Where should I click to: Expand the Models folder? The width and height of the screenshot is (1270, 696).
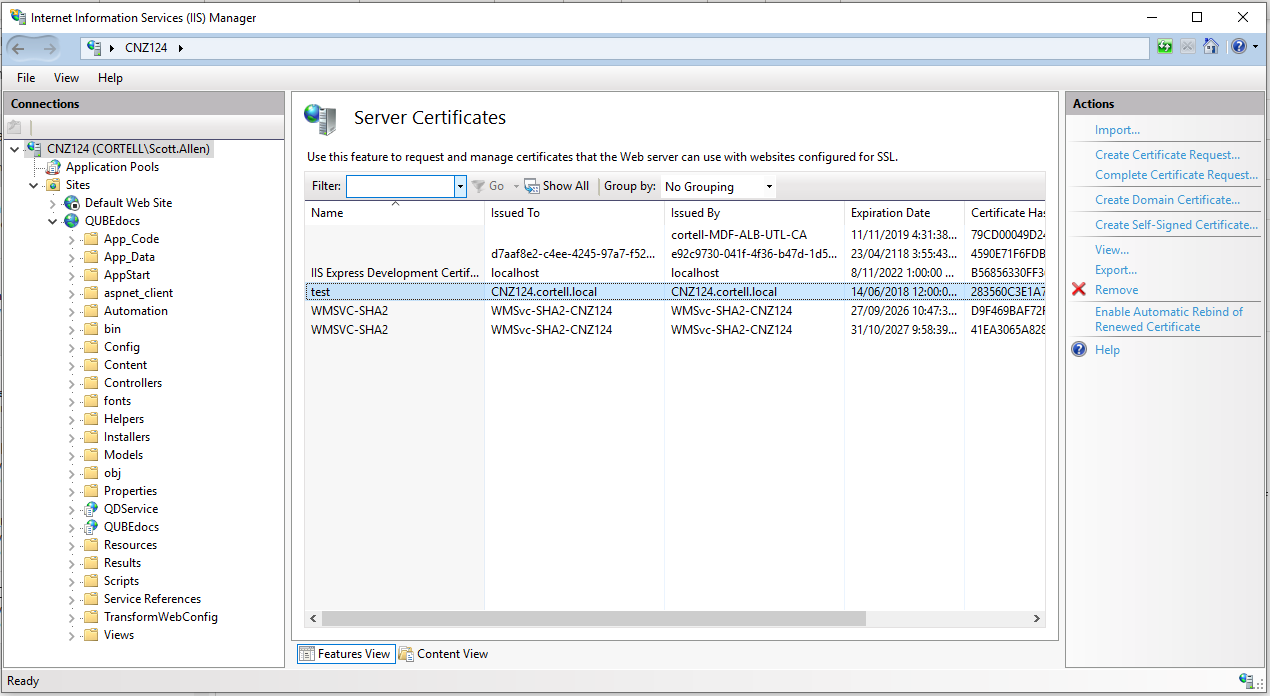(72, 455)
